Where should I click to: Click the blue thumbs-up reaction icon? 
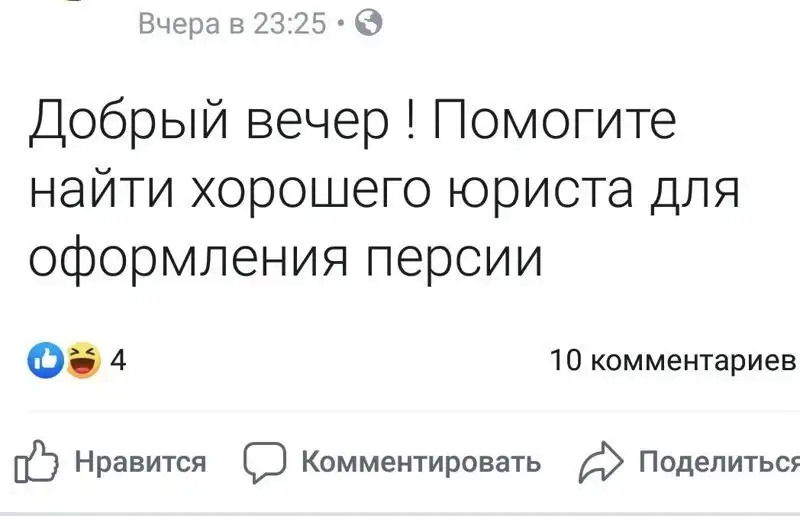click(49, 360)
